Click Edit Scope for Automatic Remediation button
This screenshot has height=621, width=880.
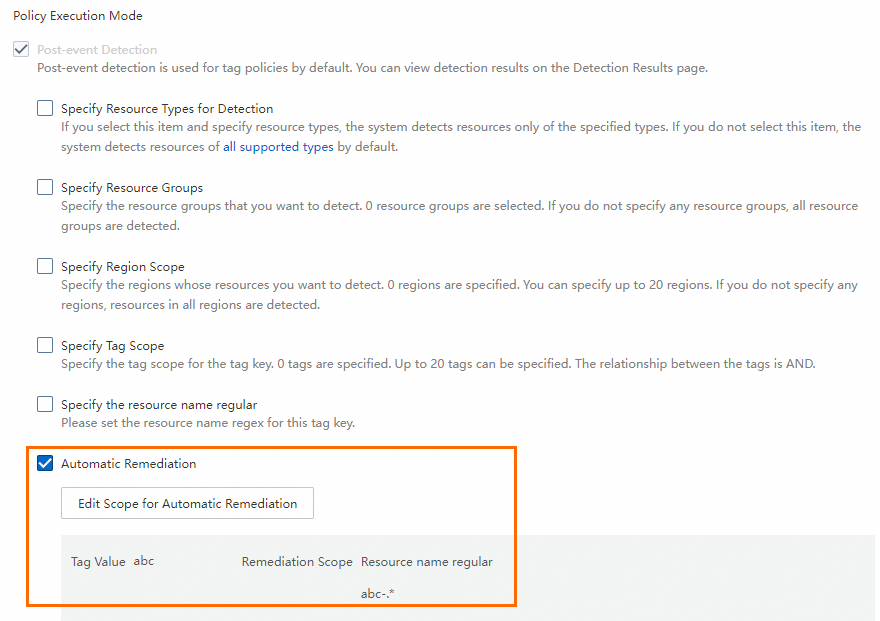[187, 503]
